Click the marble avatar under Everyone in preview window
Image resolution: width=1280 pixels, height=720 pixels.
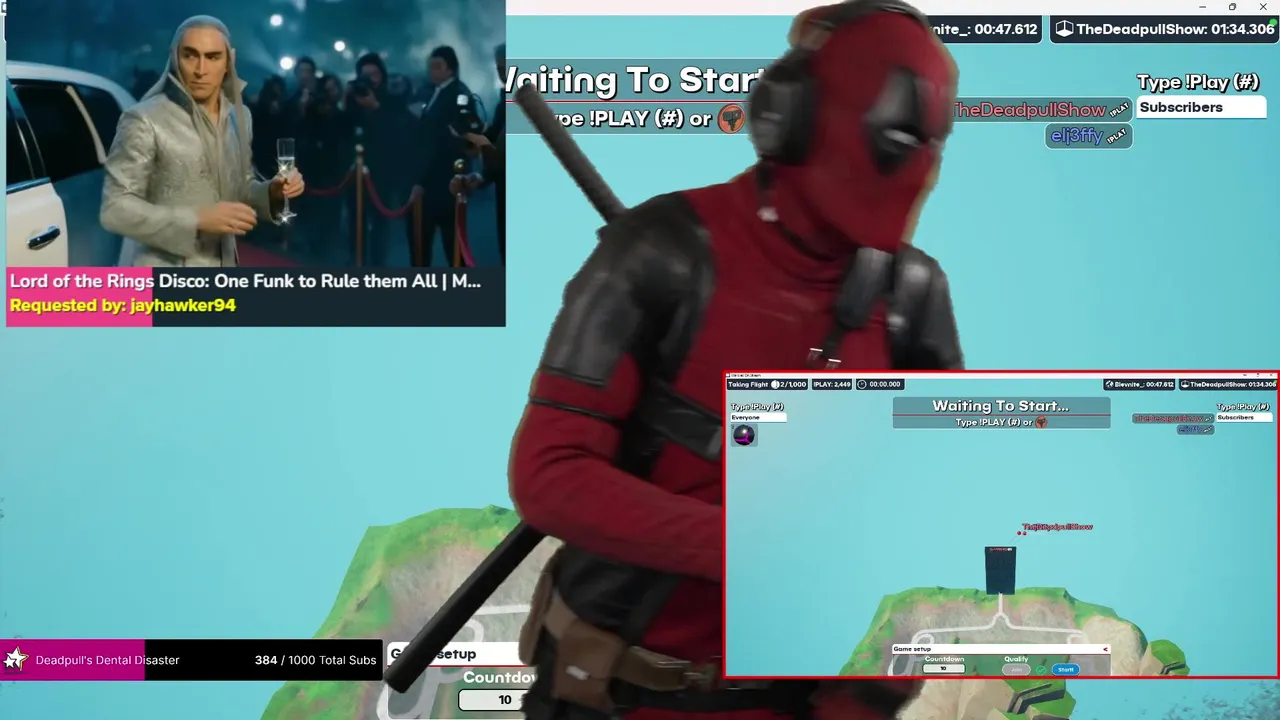743,435
